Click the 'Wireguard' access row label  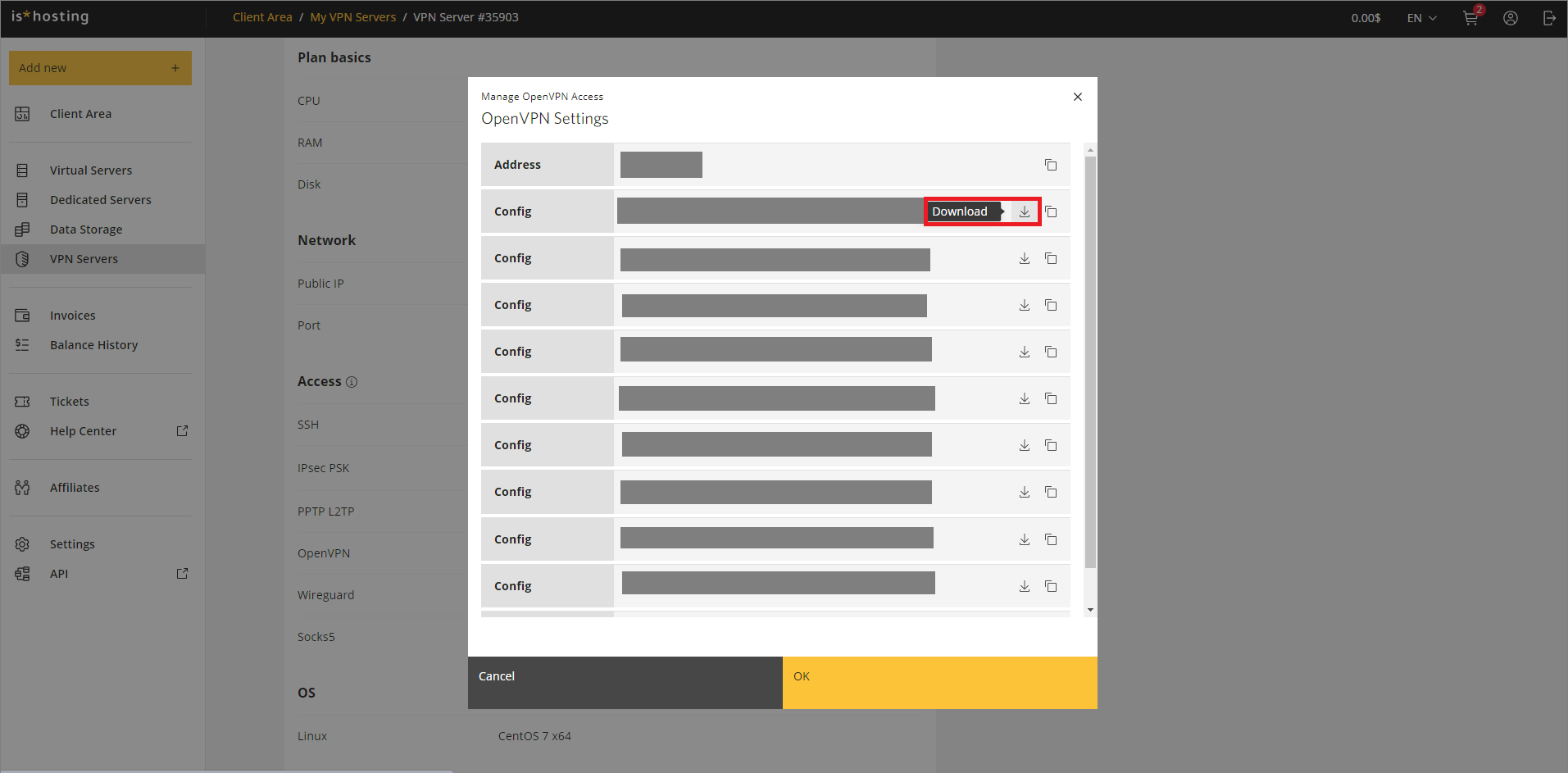(325, 595)
